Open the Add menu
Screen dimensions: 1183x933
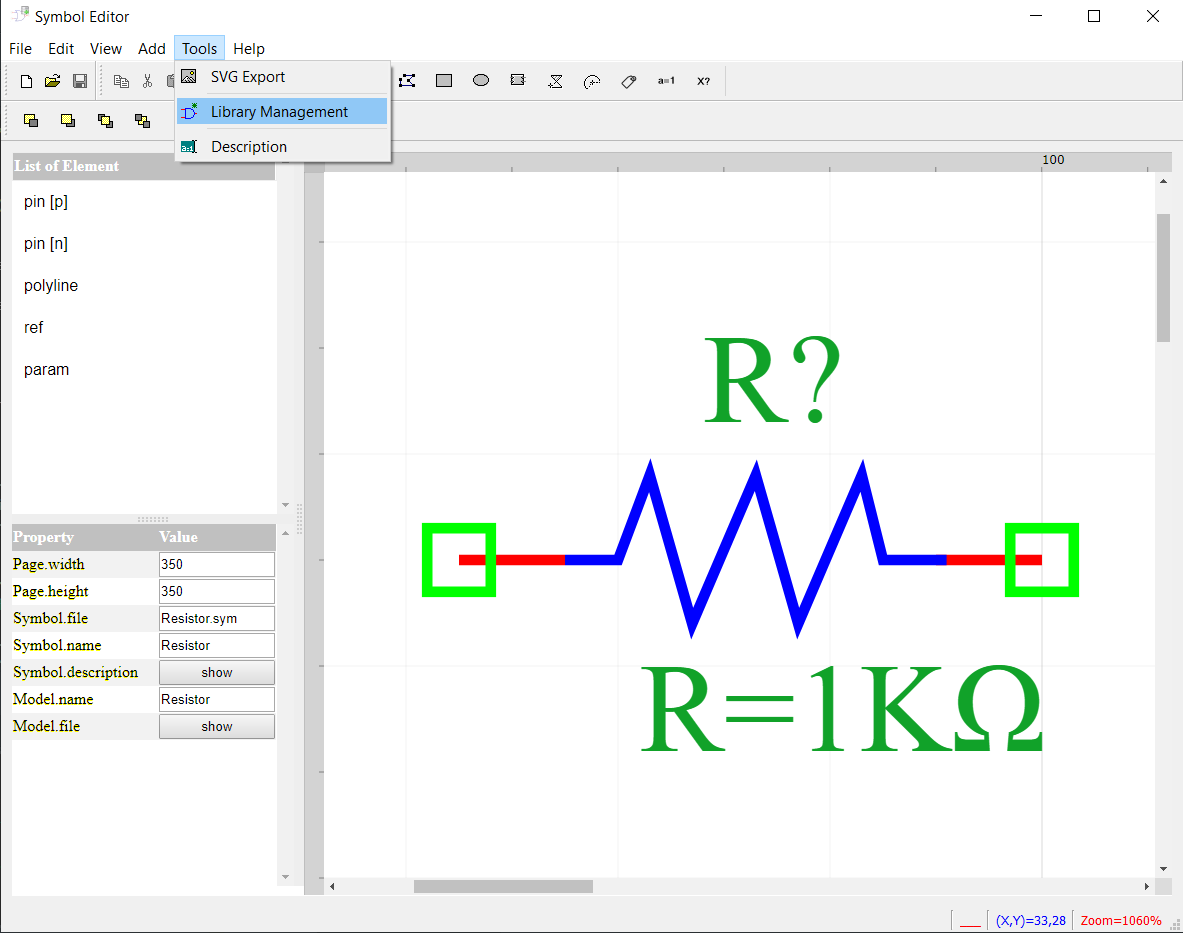pos(152,49)
